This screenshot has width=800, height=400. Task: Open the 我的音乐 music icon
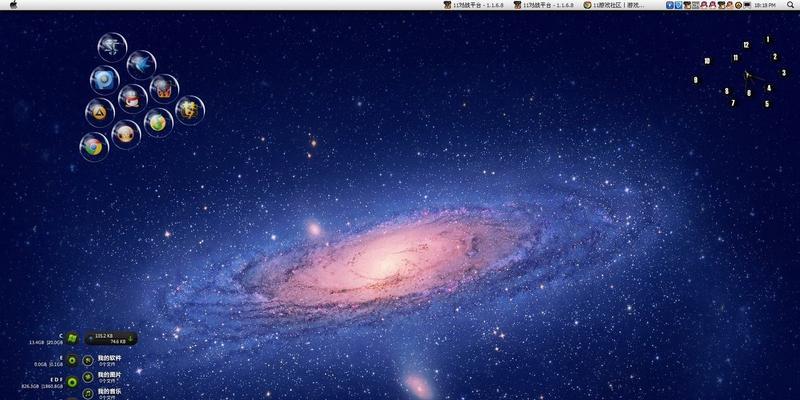click(88, 393)
